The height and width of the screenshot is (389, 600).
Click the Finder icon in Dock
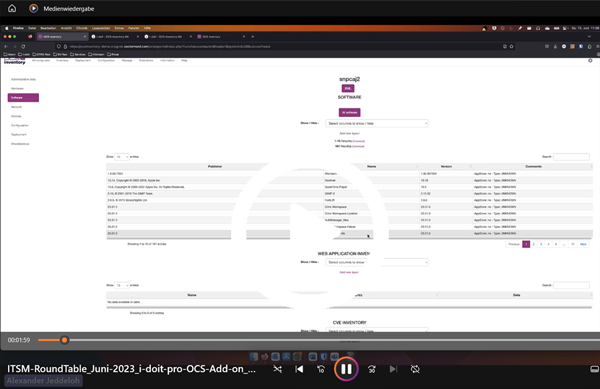pos(254,356)
